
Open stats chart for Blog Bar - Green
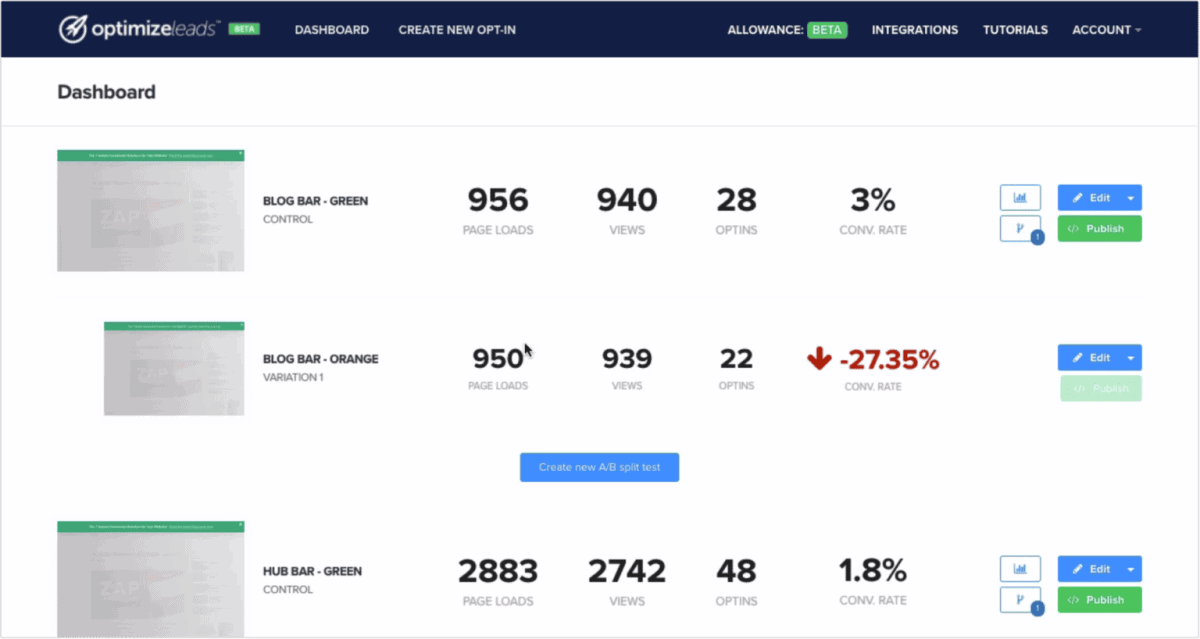click(1020, 198)
